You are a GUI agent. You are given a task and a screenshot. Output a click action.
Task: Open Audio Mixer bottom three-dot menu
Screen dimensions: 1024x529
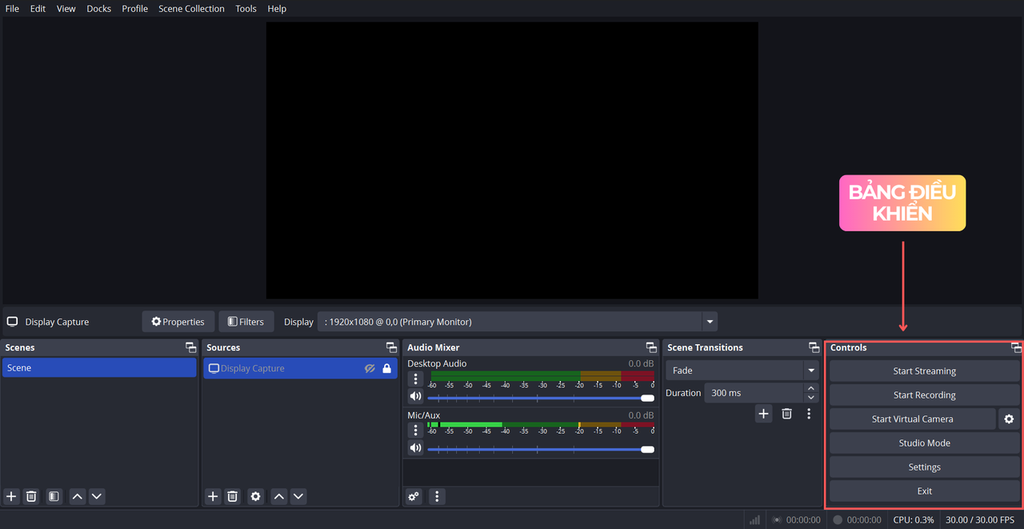pos(437,496)
